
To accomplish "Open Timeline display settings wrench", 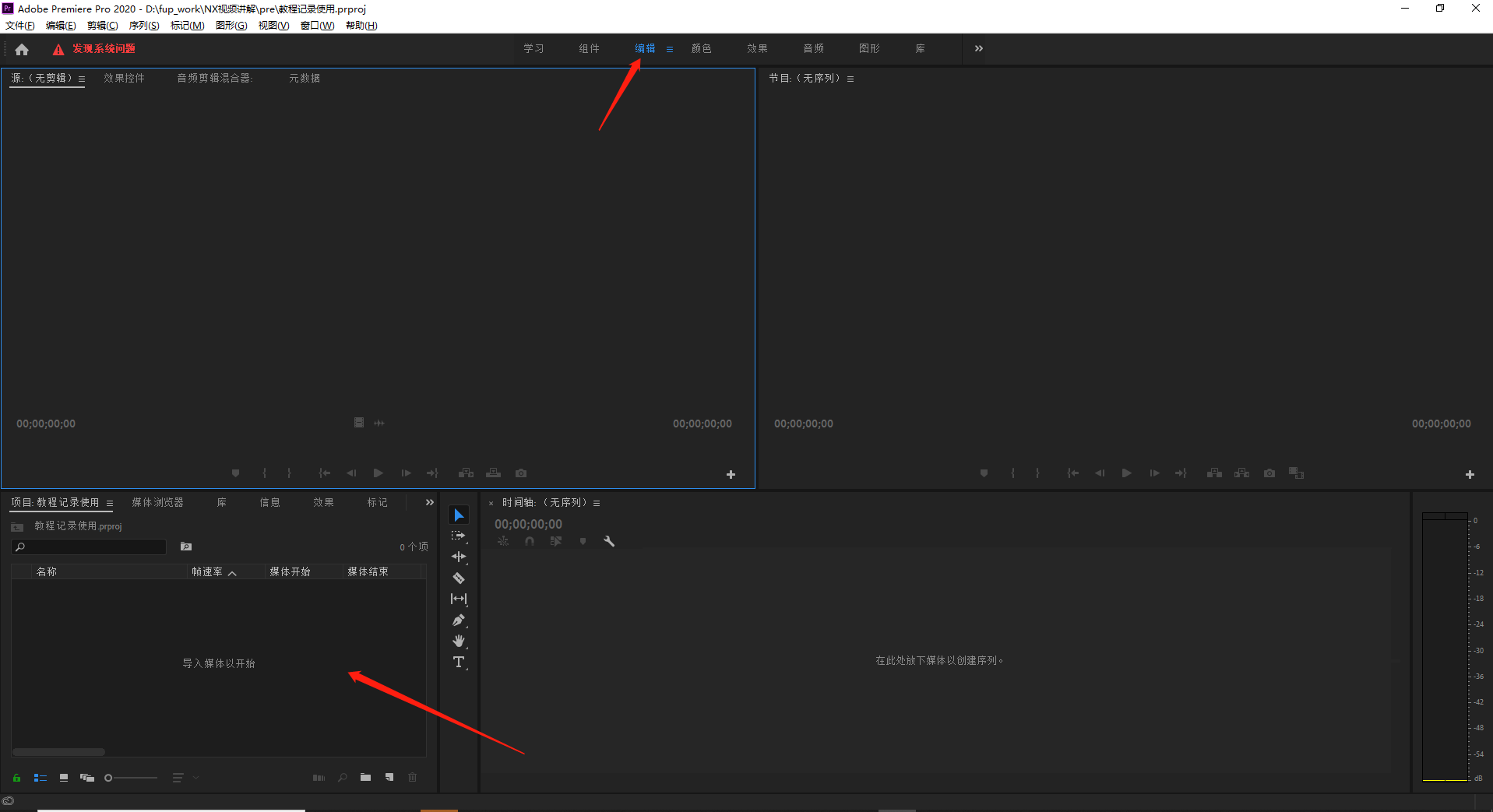I will pyautogui.click(x=609, y=541).
